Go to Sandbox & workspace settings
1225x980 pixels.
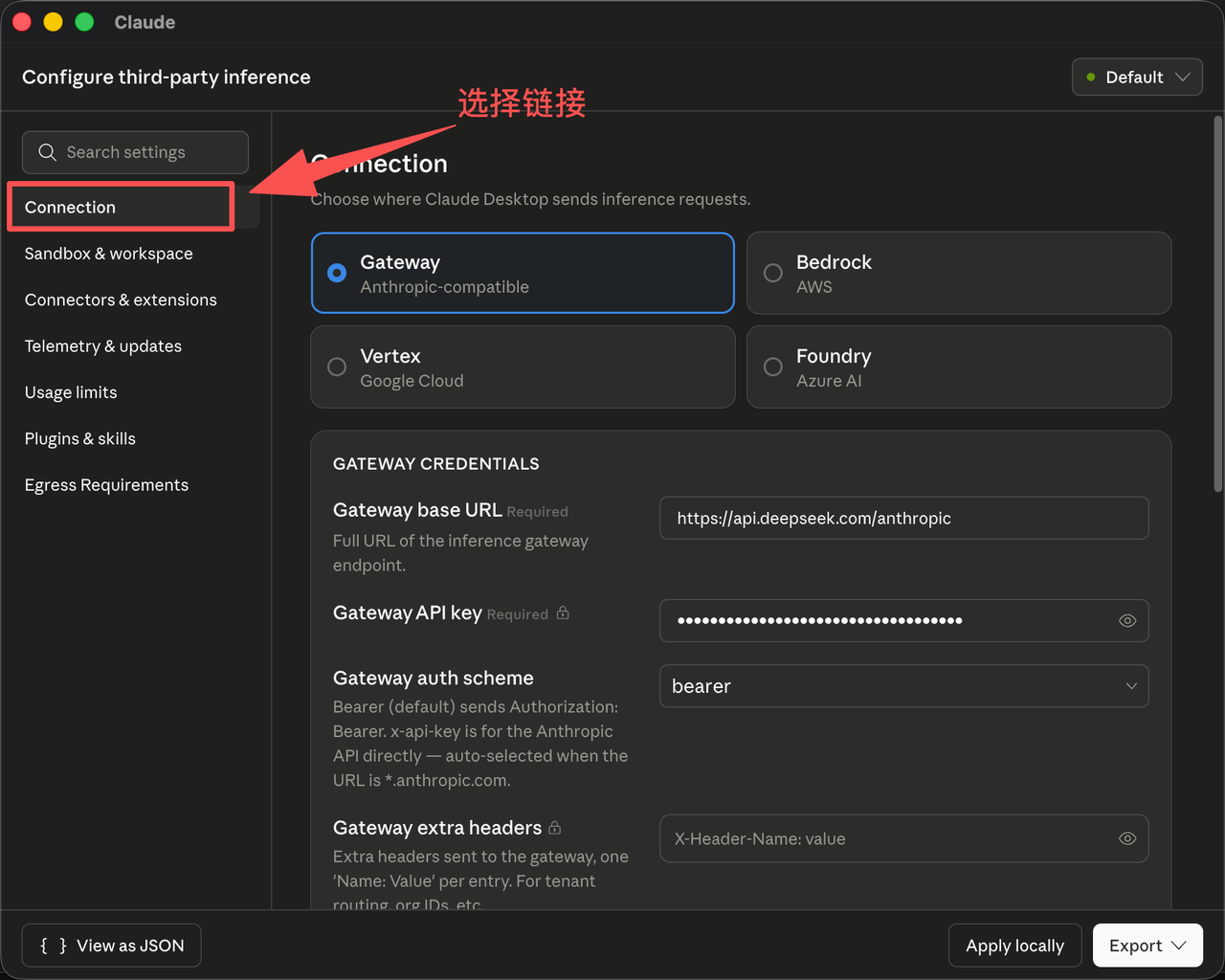pyautogui.click(x=109, y=254)
